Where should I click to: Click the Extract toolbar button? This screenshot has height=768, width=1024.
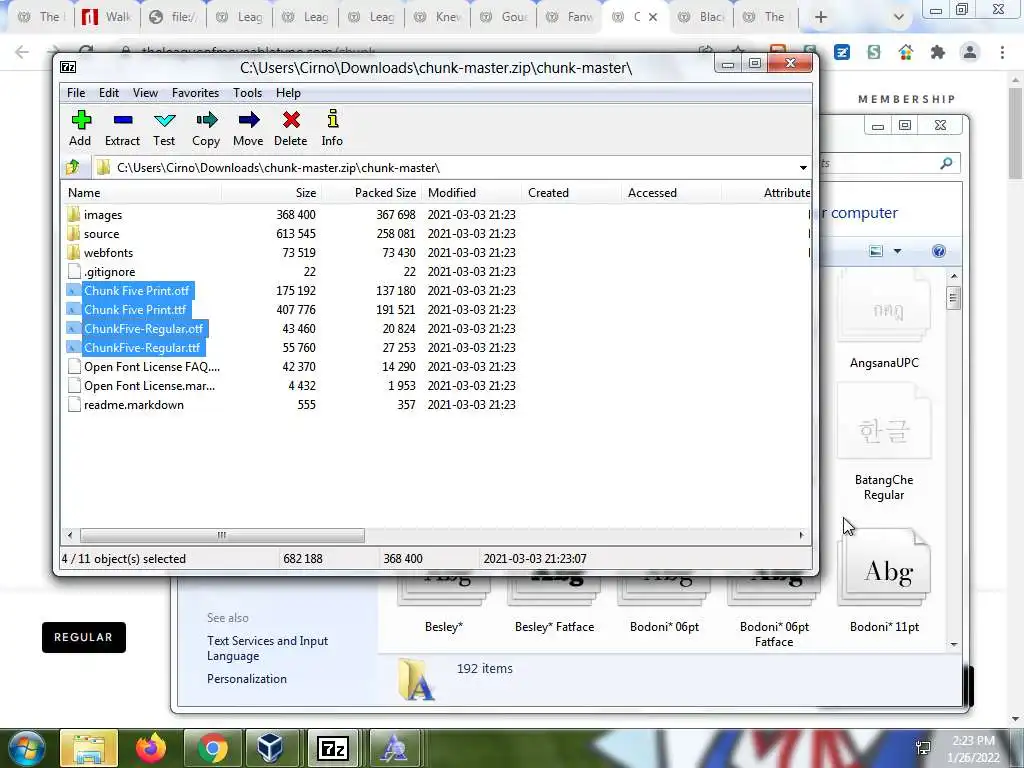122,128
